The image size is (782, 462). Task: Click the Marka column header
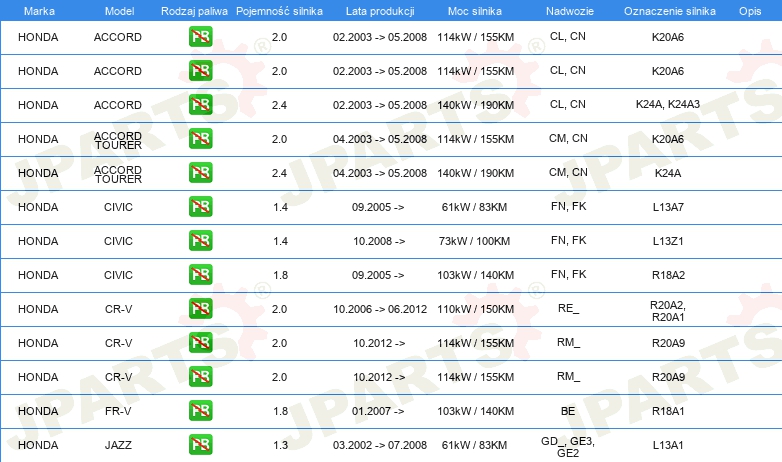tap(39, 11)
